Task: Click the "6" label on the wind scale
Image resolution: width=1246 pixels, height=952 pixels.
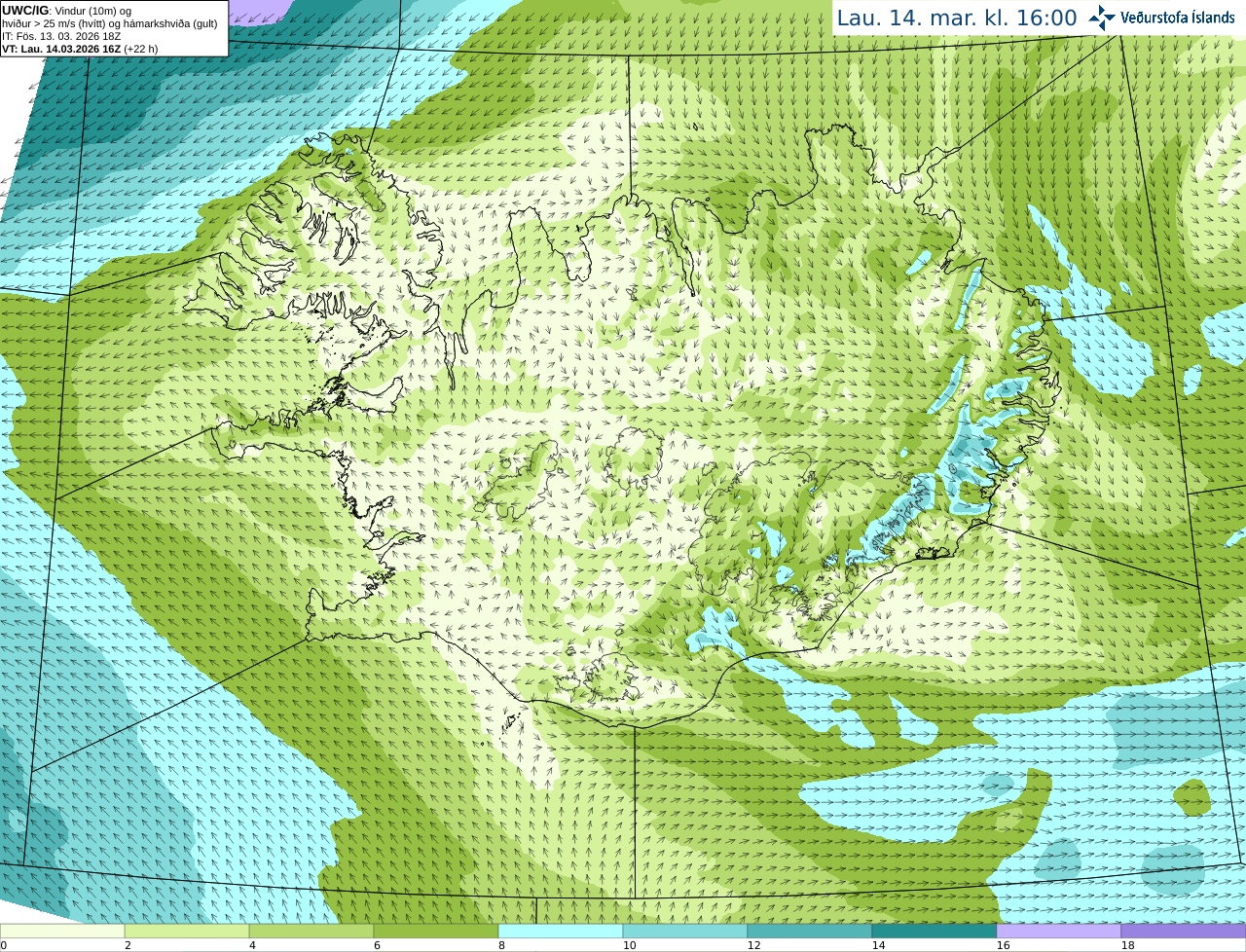Action: (377, 945)
